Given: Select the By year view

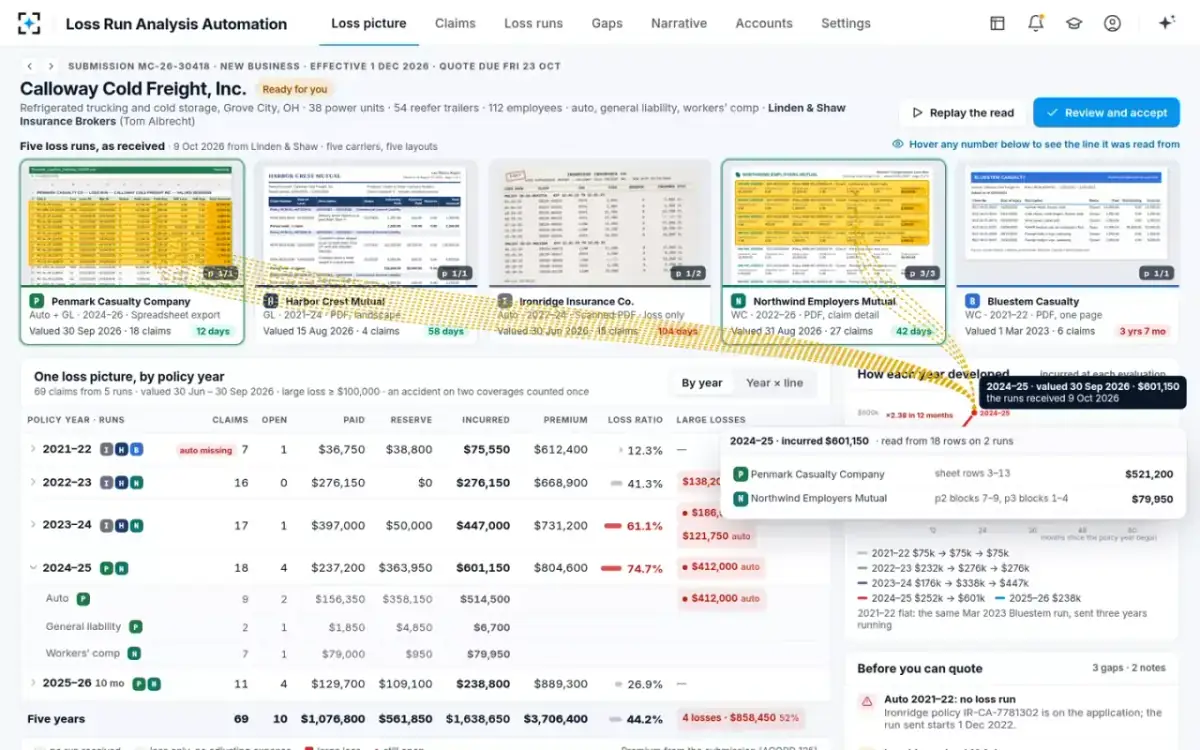Looking at the screenshot, I should click(x=702, y=383).
